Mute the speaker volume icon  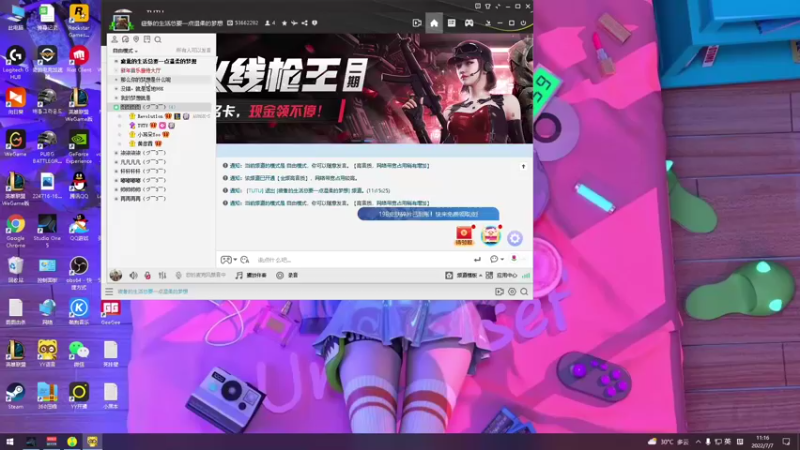(133, 276)
